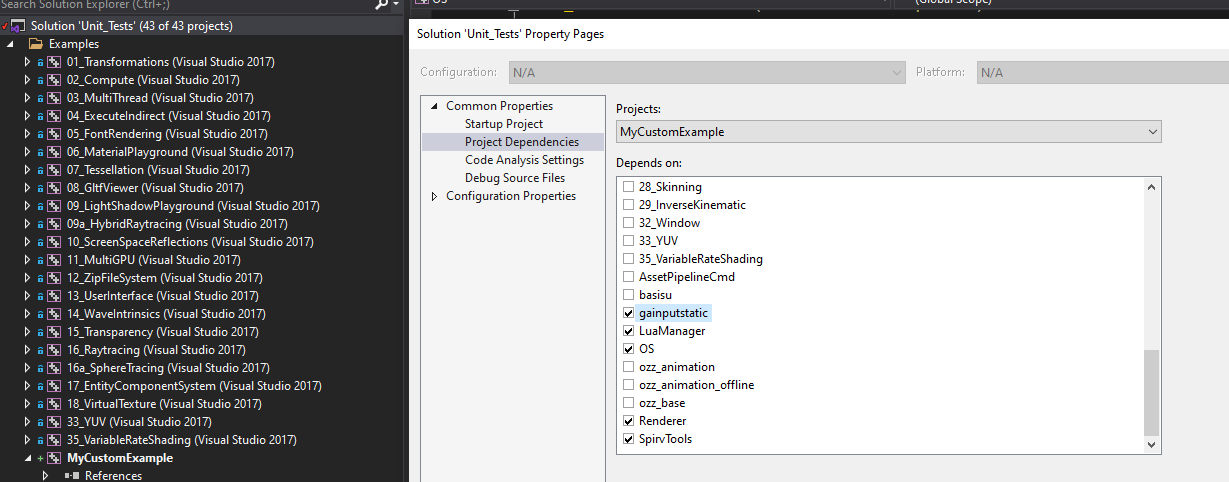Click the 16_Raytracing project icon
This screenshot has height=482, width=1229.
pos(54,350)
